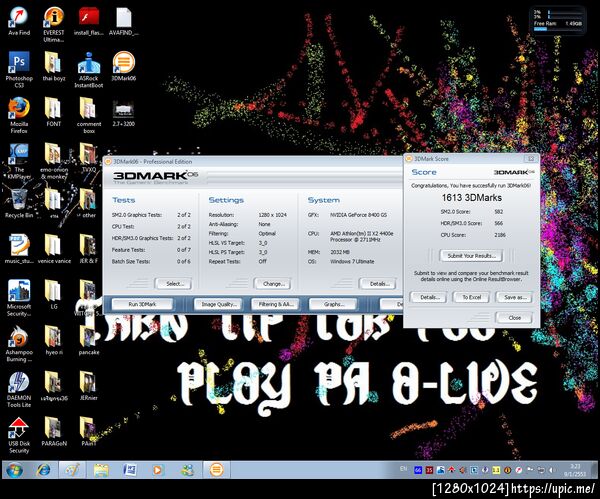
Task: Open the ASRock InstantBoot shortcut
Action: click(89, 69)
